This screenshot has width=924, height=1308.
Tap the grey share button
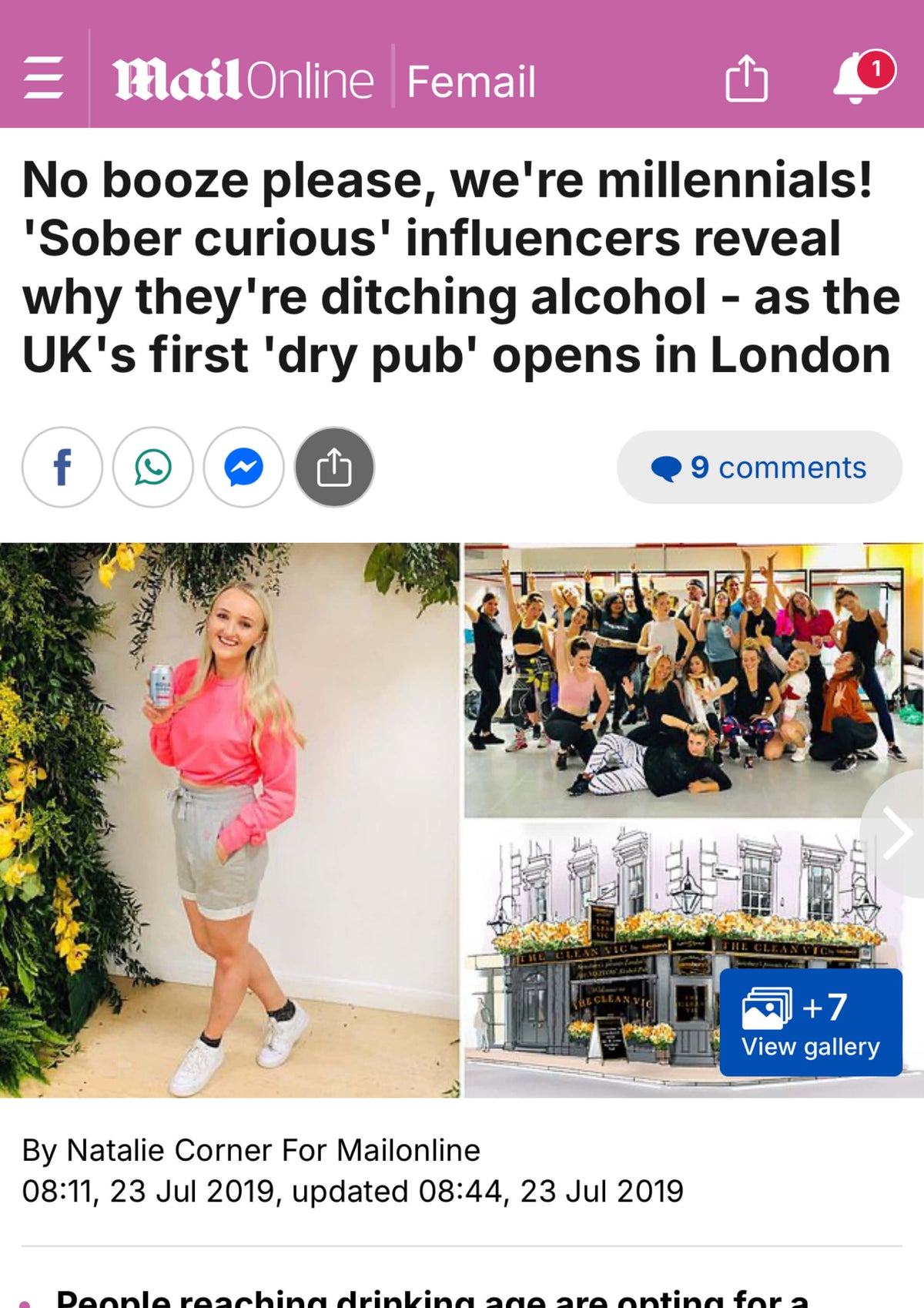pos(335,467)
